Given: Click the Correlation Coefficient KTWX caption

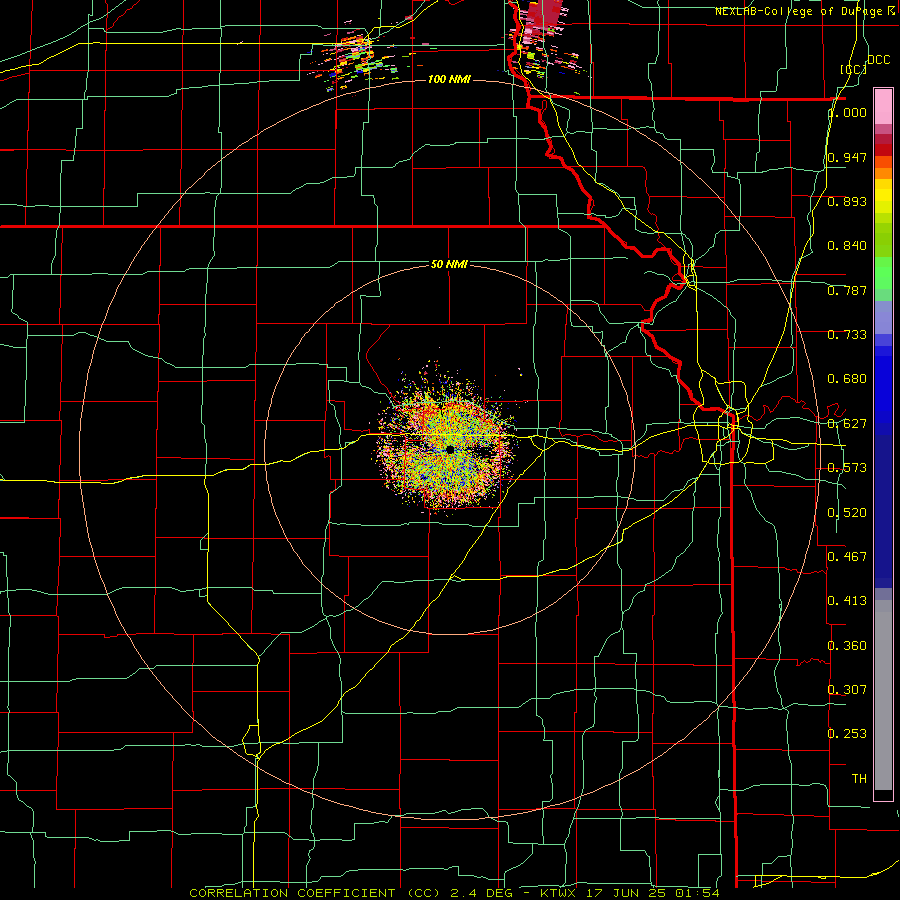Looking at the screenshot, I should [x=454, y=893].
